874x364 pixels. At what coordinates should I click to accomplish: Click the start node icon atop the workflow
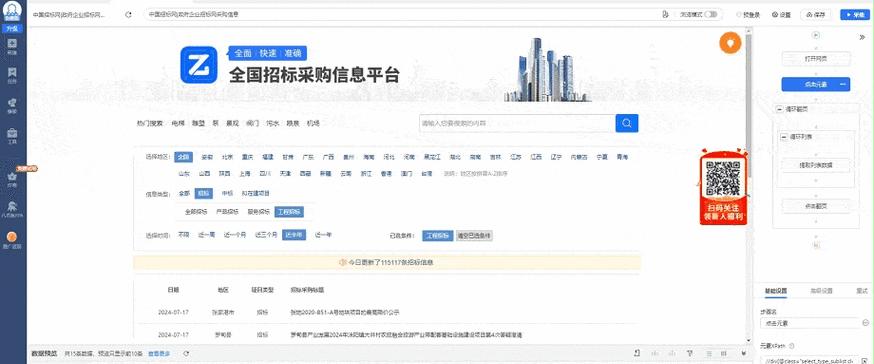tap(816, 35)
